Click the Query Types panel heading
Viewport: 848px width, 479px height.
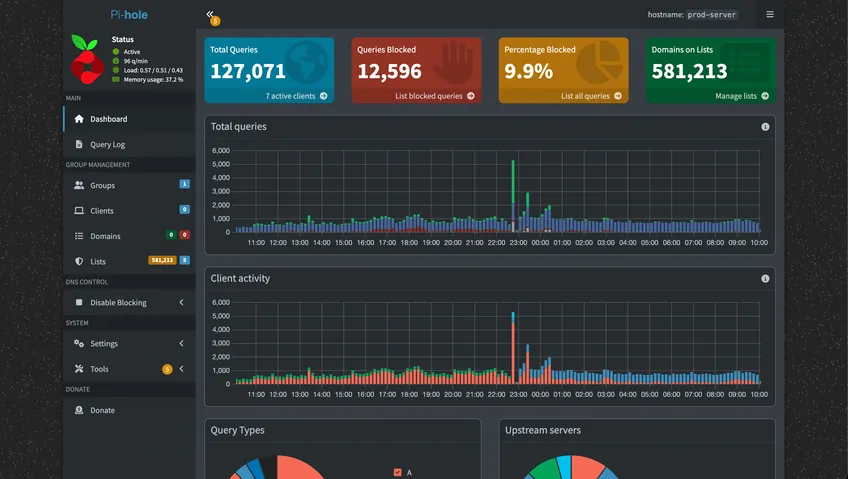tap(237, 430)
